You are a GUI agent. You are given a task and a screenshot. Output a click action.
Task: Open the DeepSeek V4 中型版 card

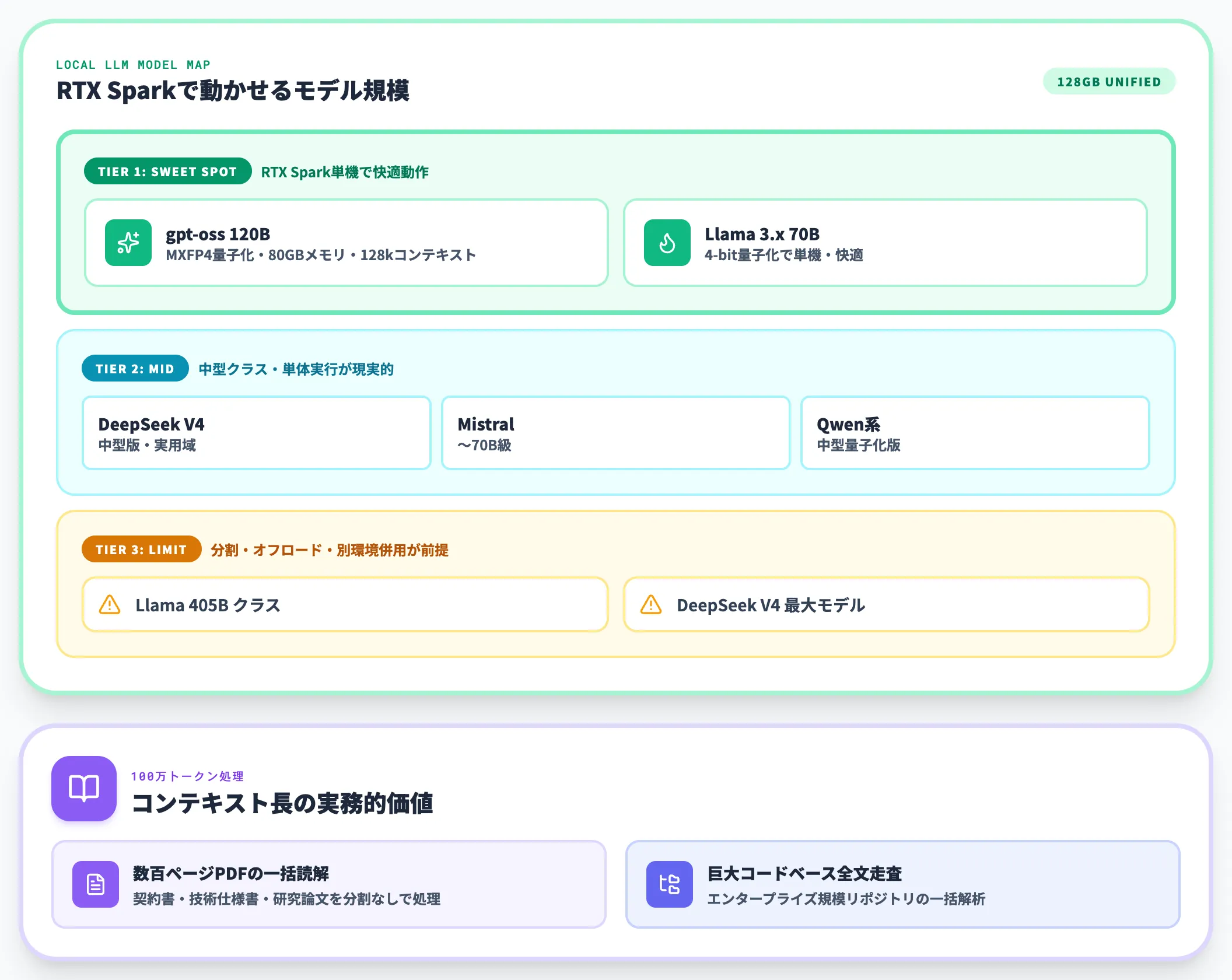click(257, 433)
